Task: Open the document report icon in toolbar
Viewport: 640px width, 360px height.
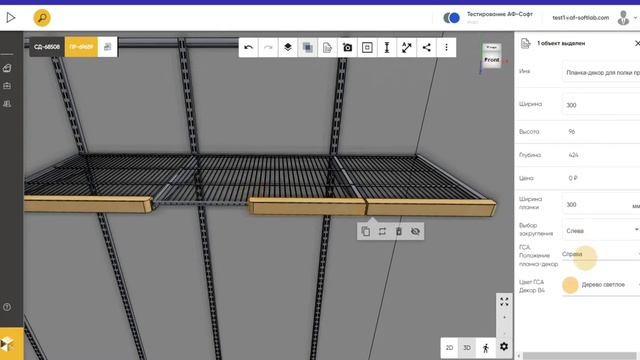Action: (x=327, y=47)
